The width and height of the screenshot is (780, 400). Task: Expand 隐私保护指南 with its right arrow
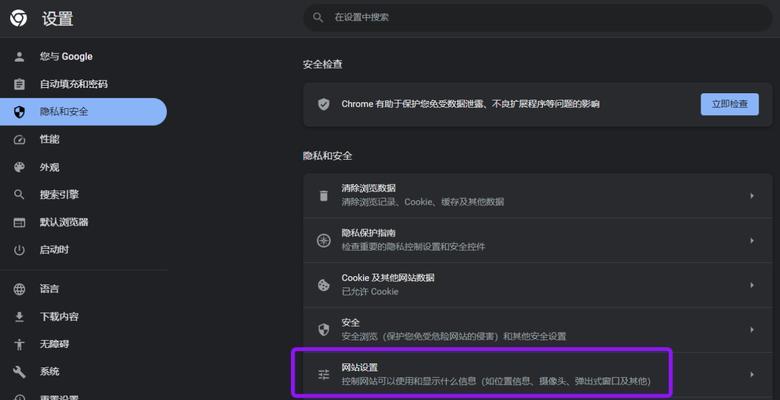click(x=752, y=241)
